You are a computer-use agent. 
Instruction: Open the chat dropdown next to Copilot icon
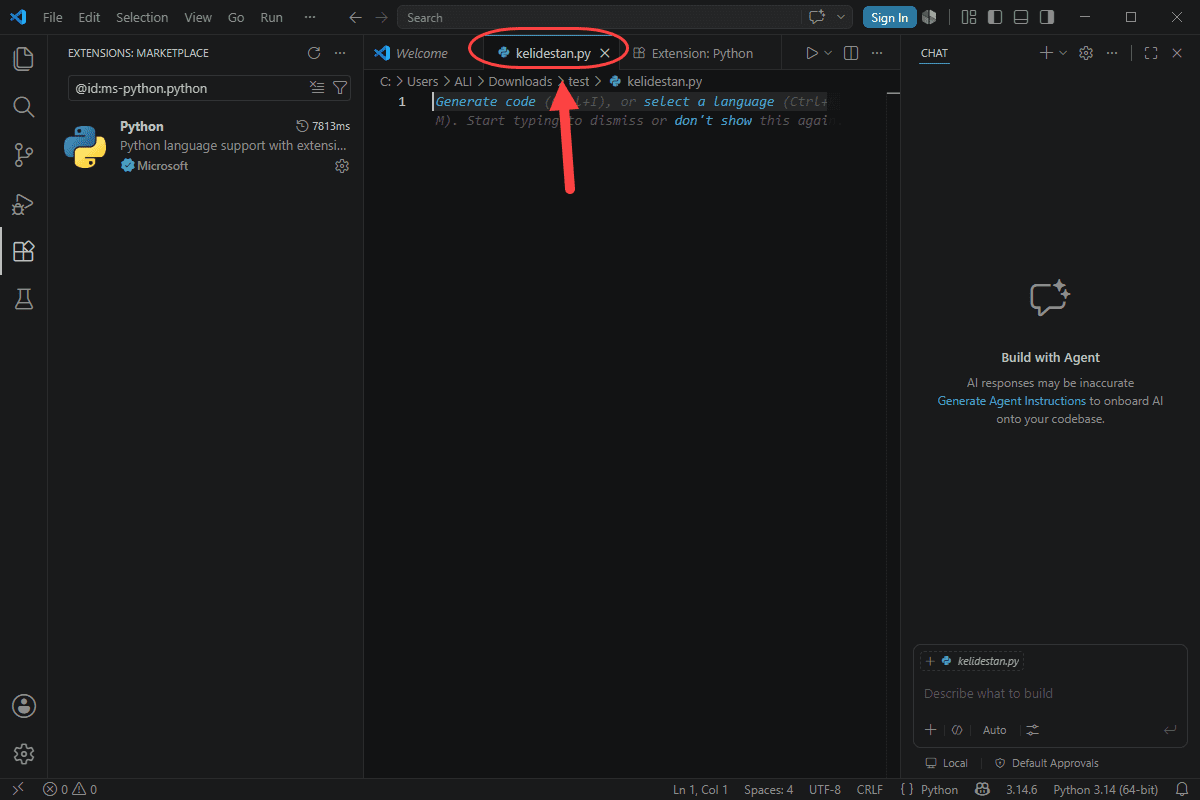click(841, 17)
